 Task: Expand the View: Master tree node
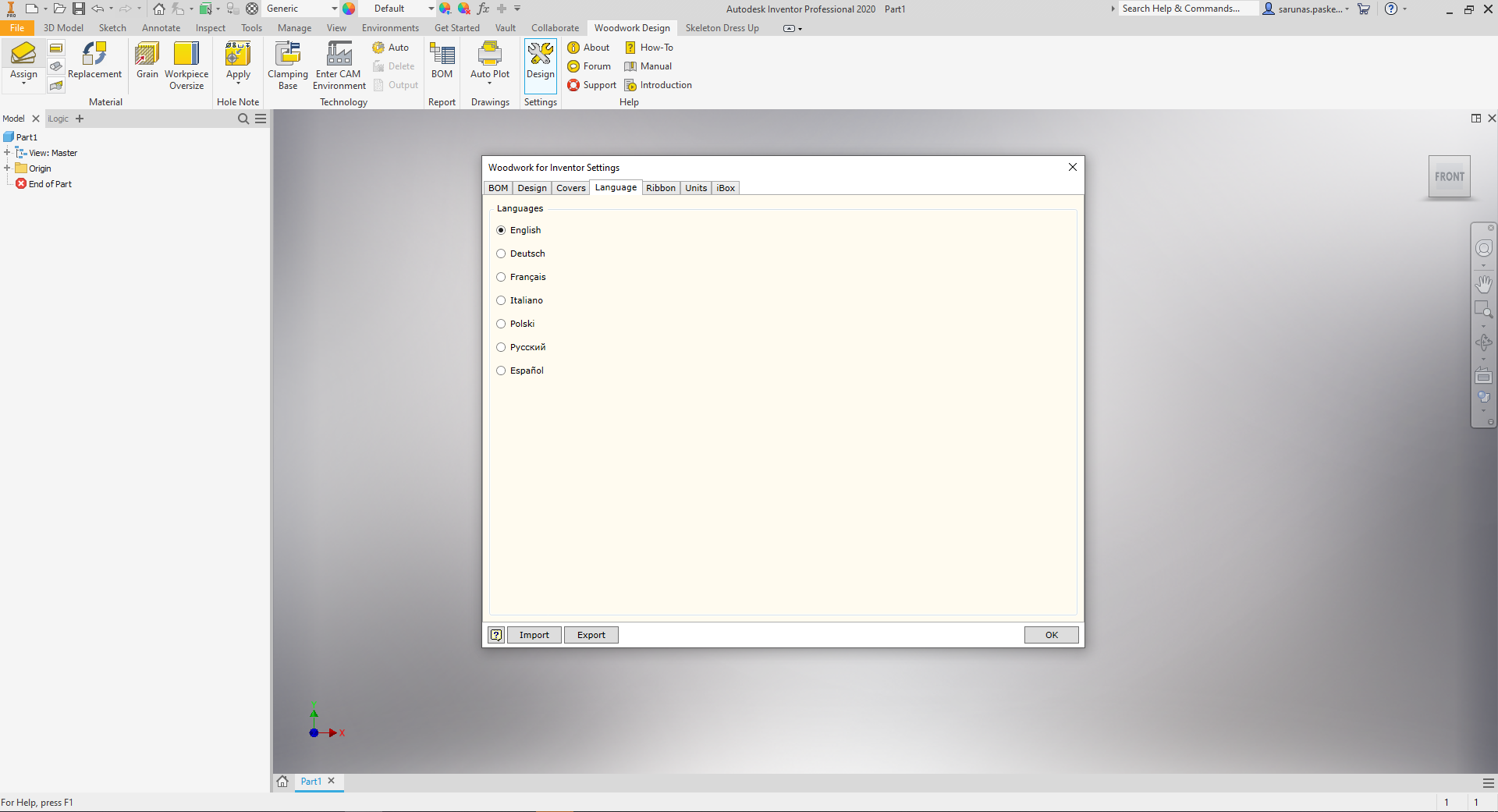click(7, 152)
